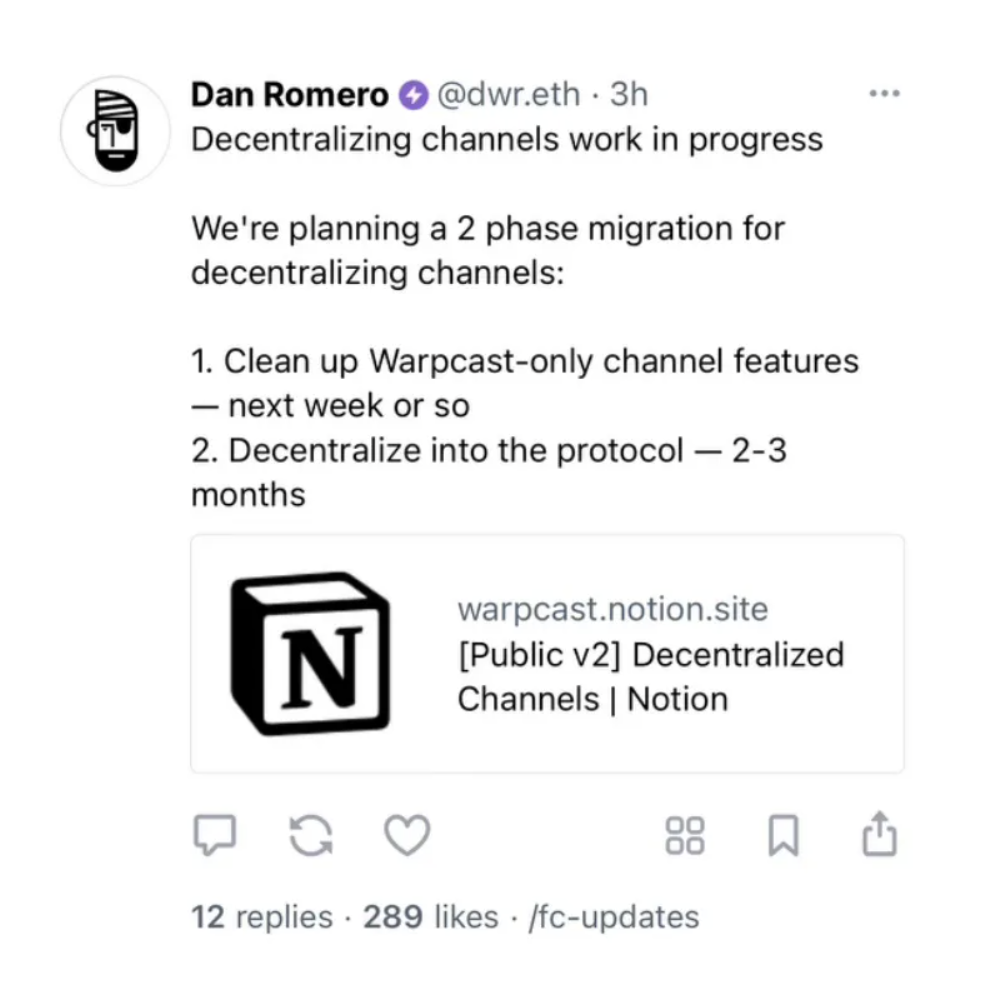Screen dimensions: 1002x988
Task: Open the Dan Romero profile name
Action: tap(289, 95)
